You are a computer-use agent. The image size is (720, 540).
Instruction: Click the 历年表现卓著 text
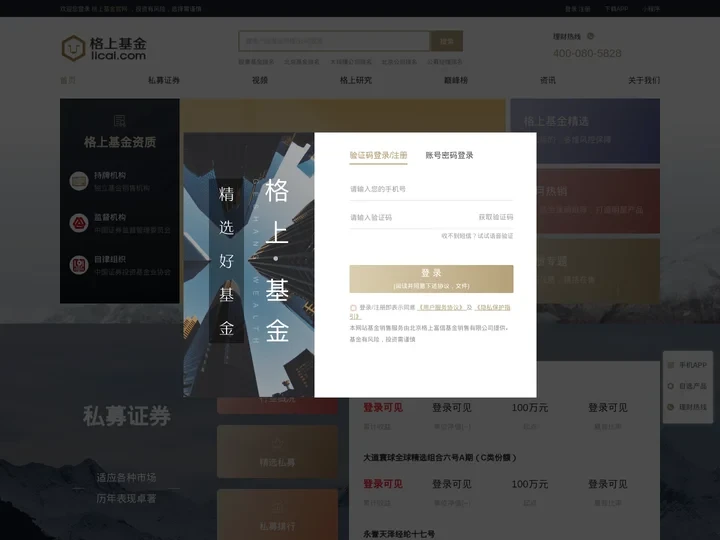pyautogui.click(x=126, y=498)
